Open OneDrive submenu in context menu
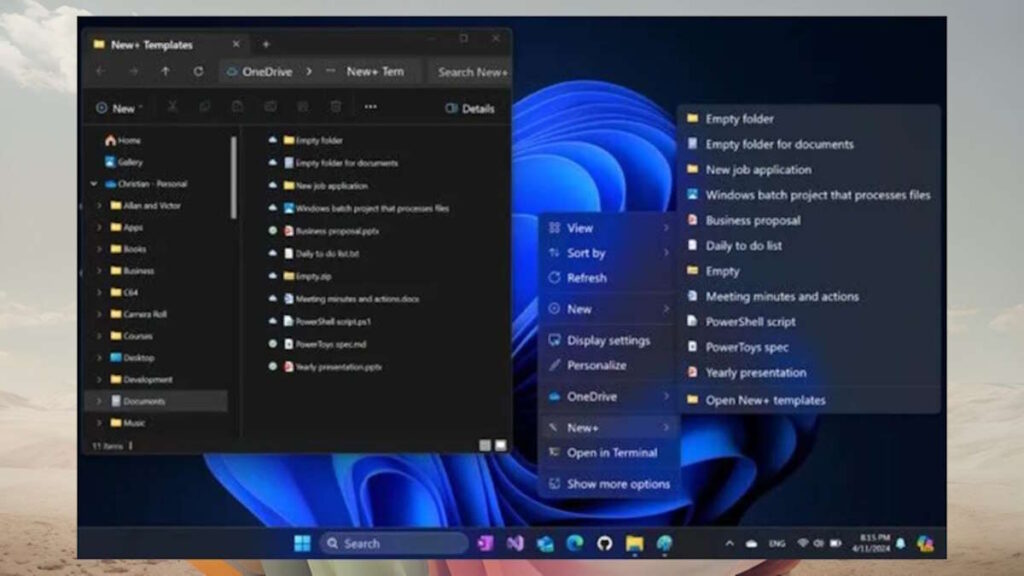 coord(609,396)
